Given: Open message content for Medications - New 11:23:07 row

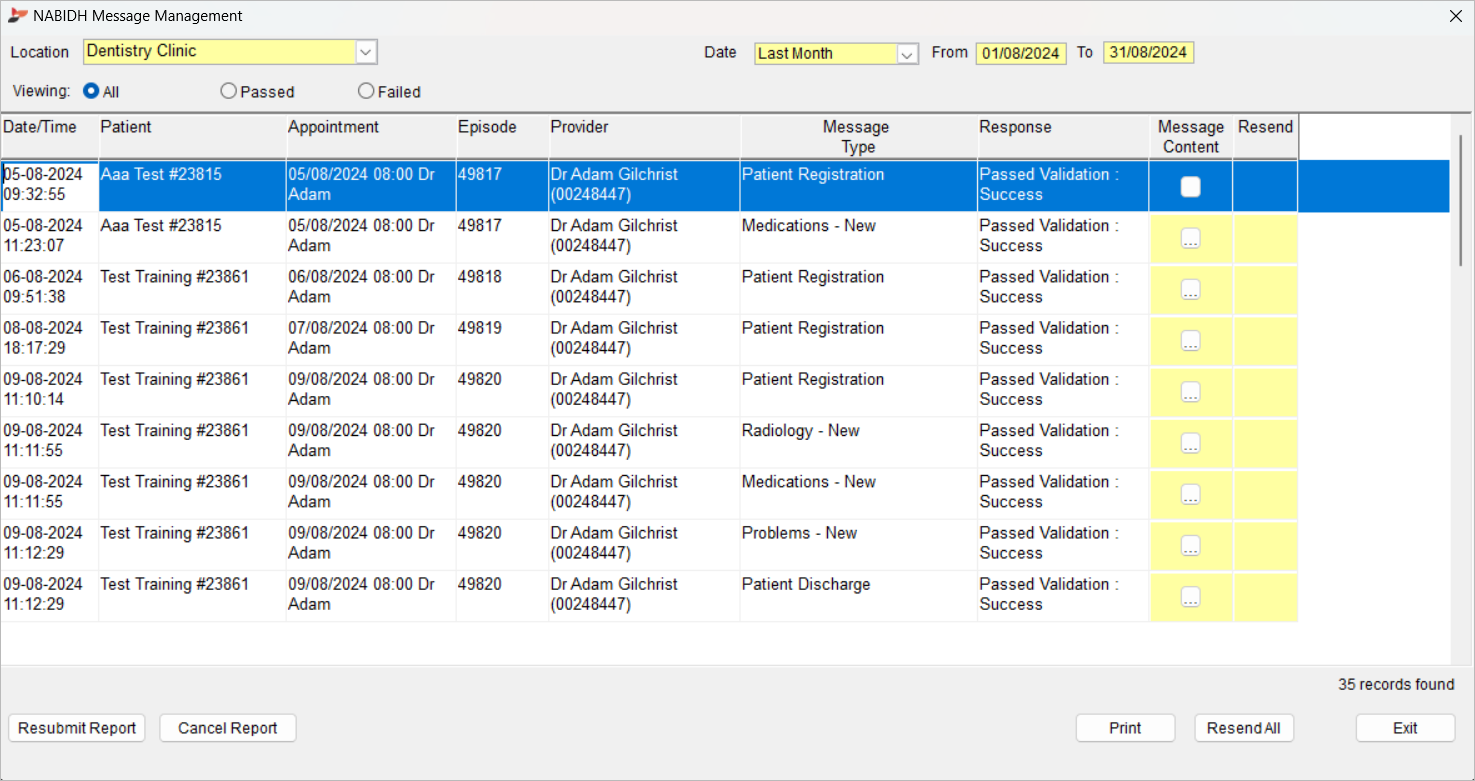Looking at the screenshot, I should (1190, 238).
